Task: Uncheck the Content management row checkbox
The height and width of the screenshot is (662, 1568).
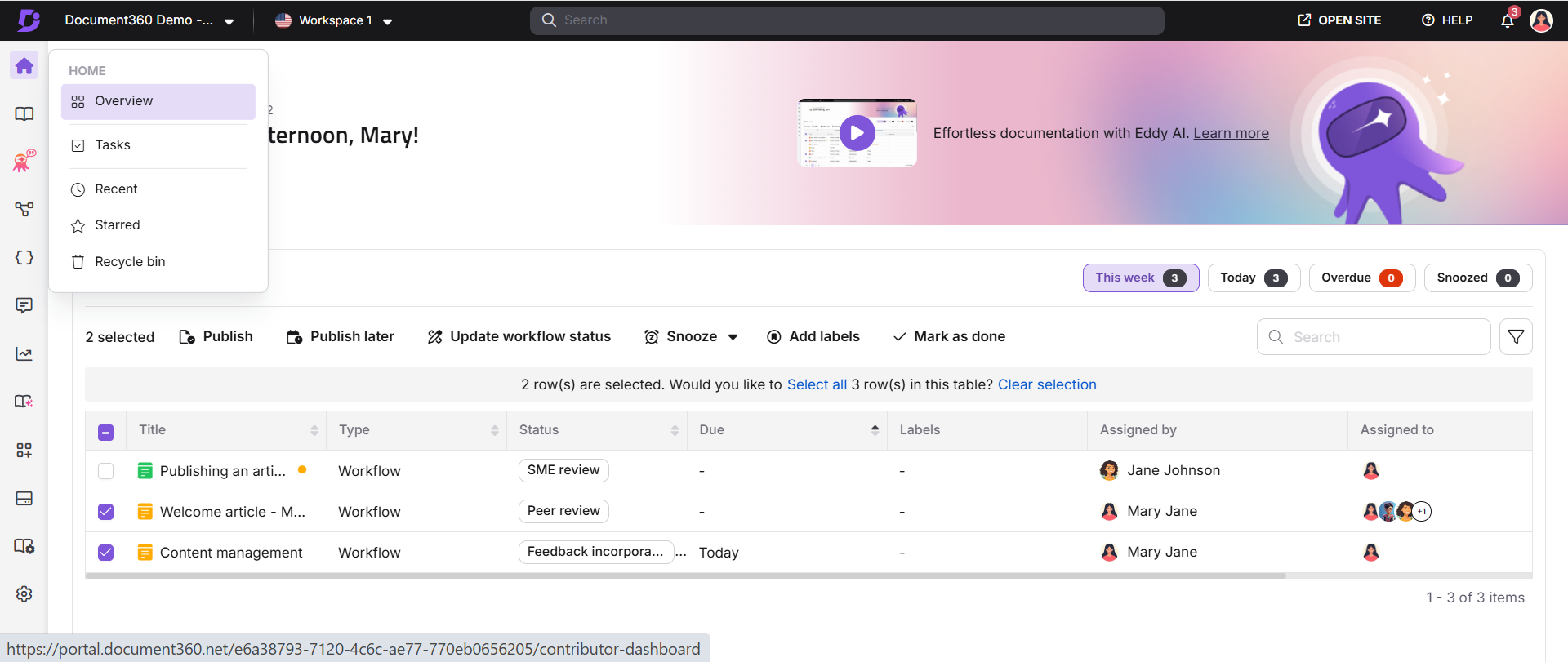Action: (x=106, y=553)
